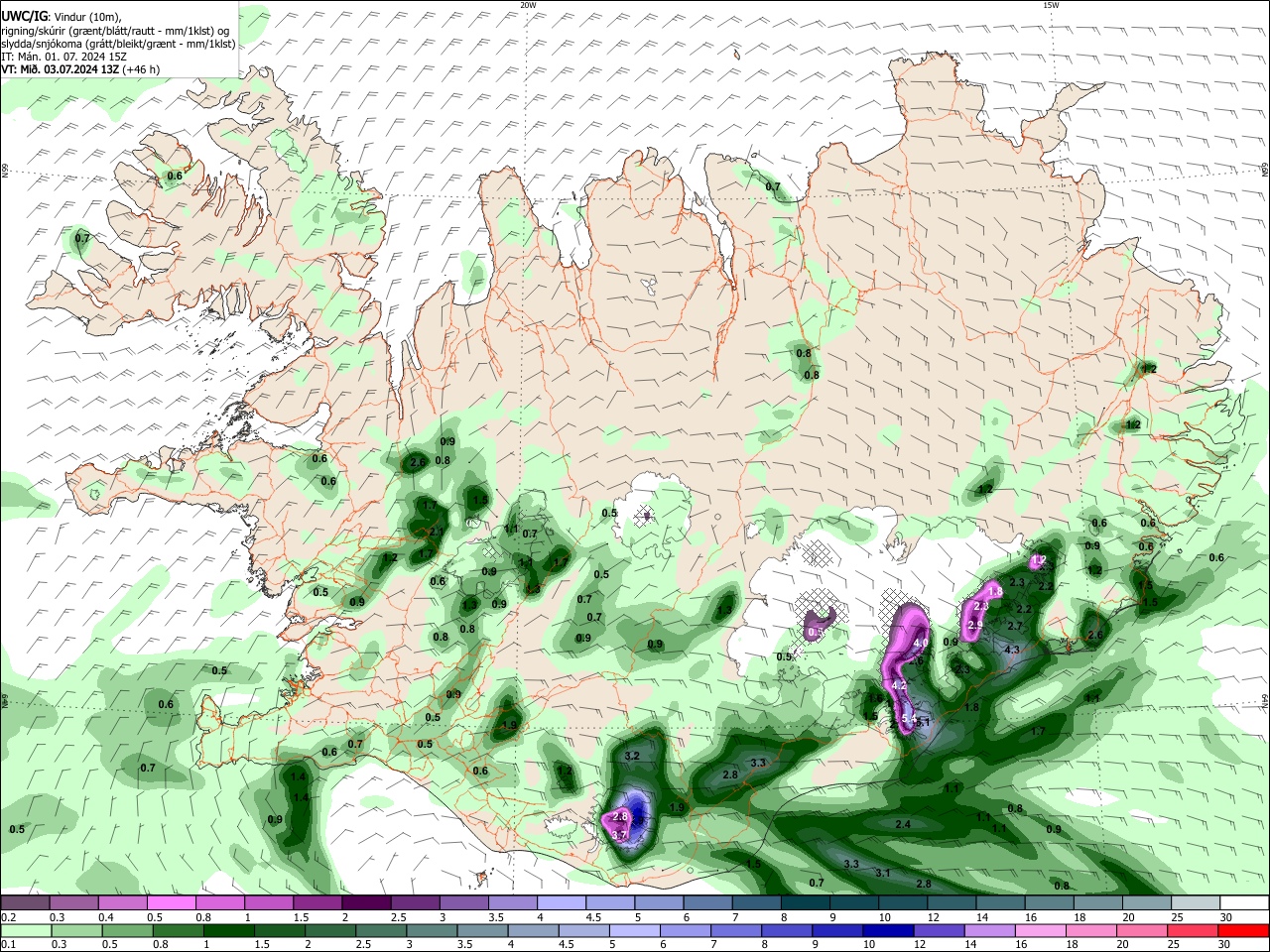Image resolution: width=1270 pixels, height=952 pixels.
Task: Click the '4.3' precipitation value in the southeast
Action: click(1012, 650)
